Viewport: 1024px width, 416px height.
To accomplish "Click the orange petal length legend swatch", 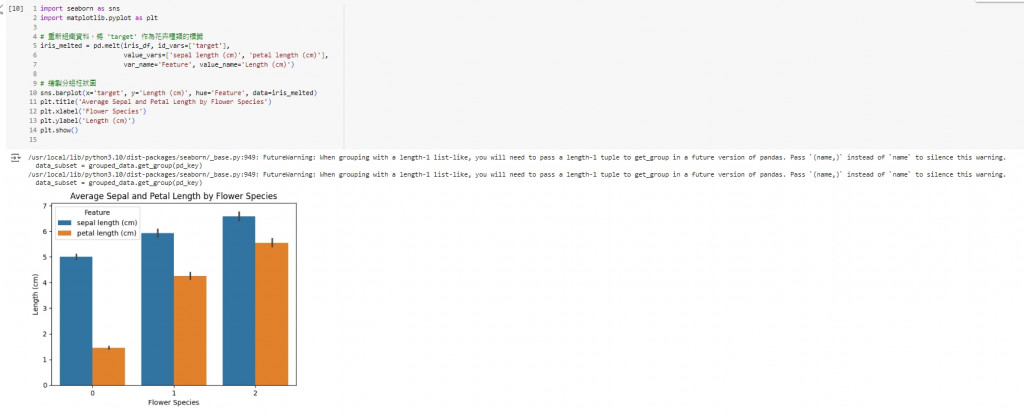I will [67, 233].
